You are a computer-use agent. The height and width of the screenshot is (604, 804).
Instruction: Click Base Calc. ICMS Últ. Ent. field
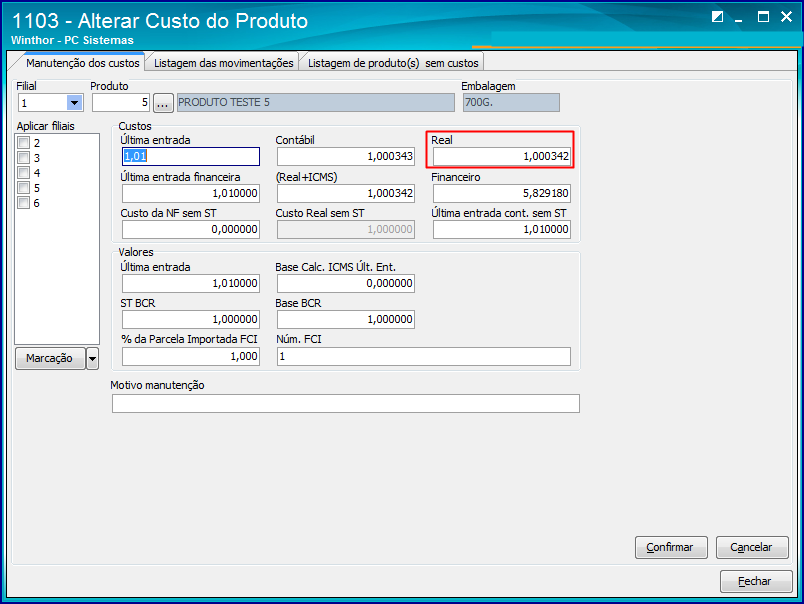coord(346,284)
